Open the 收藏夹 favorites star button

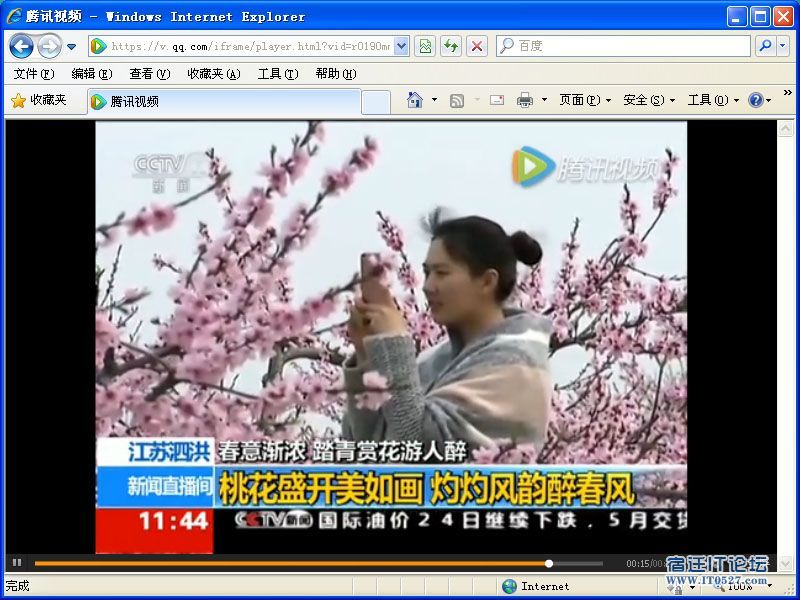pos(39,100)
